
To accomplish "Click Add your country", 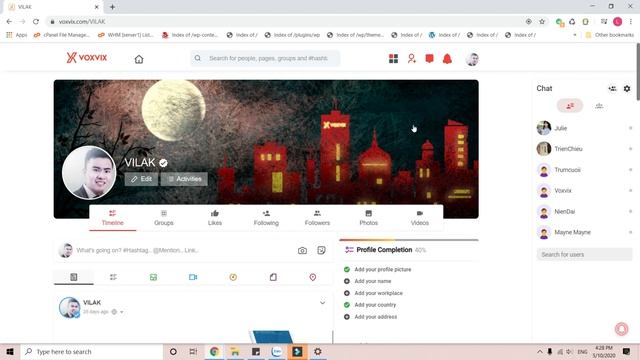I will pos(375,305).
